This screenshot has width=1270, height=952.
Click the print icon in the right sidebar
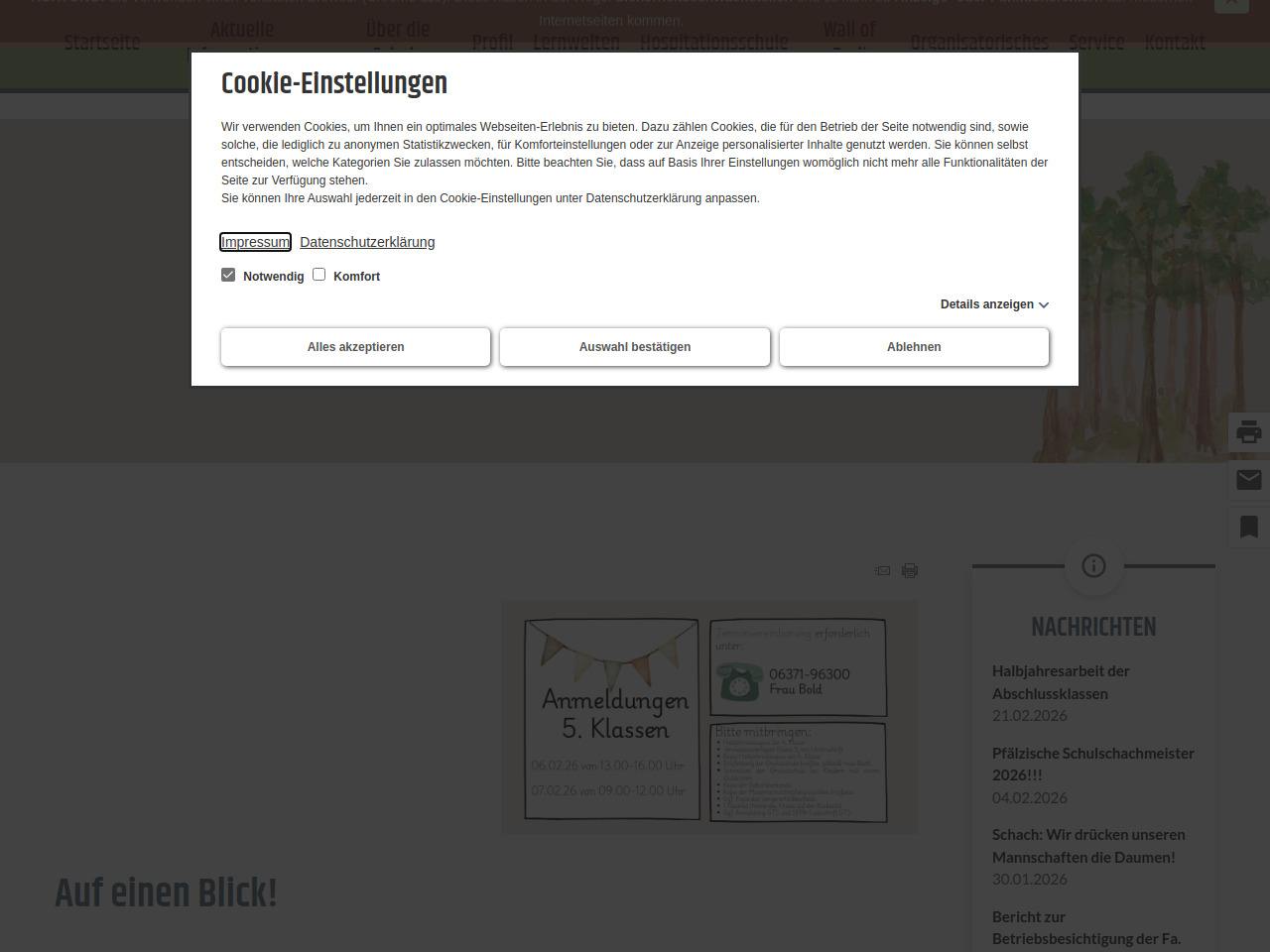(1248, 432)
